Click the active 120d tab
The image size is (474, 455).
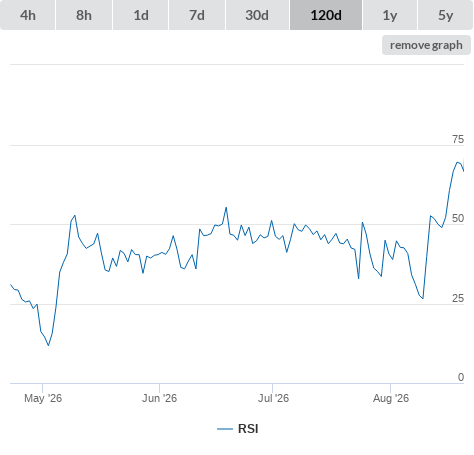coord(326,15)
